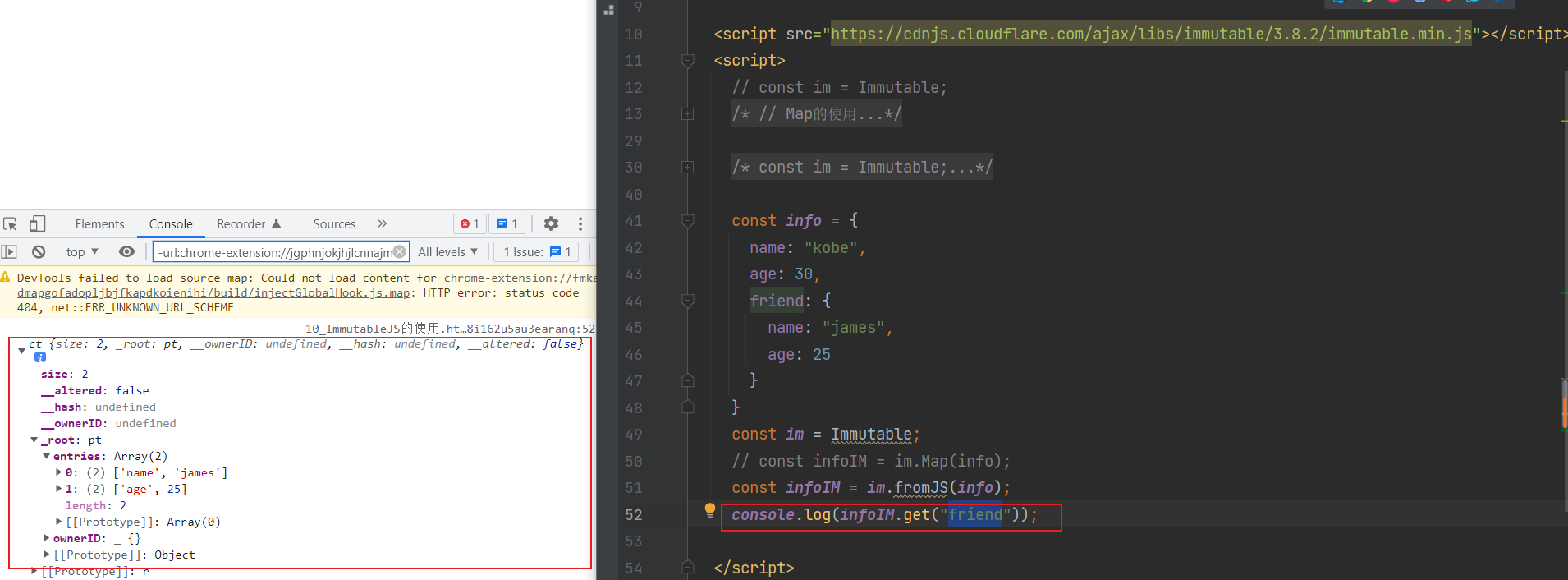Click the 'size: 2' property in console

pos(65,374)
